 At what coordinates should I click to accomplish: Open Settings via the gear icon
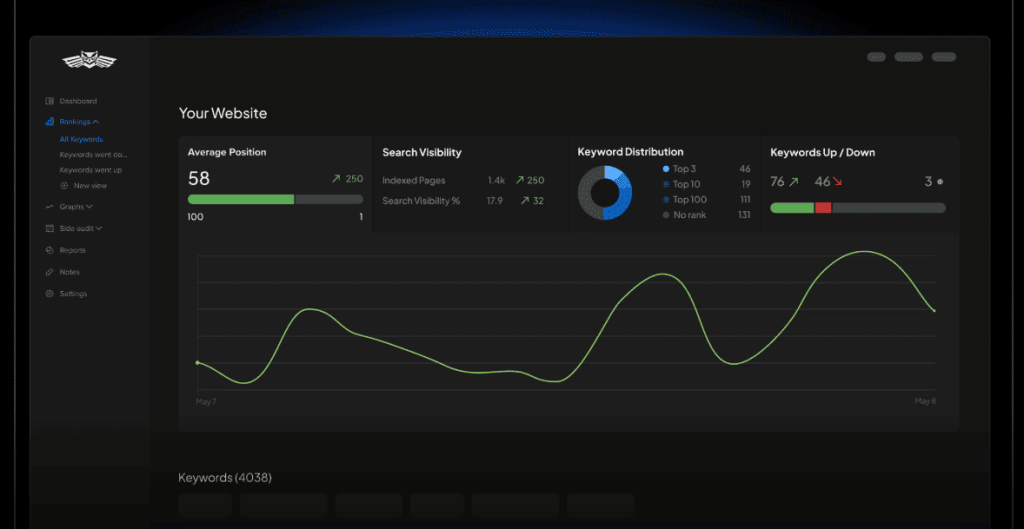tap(49, 294)
